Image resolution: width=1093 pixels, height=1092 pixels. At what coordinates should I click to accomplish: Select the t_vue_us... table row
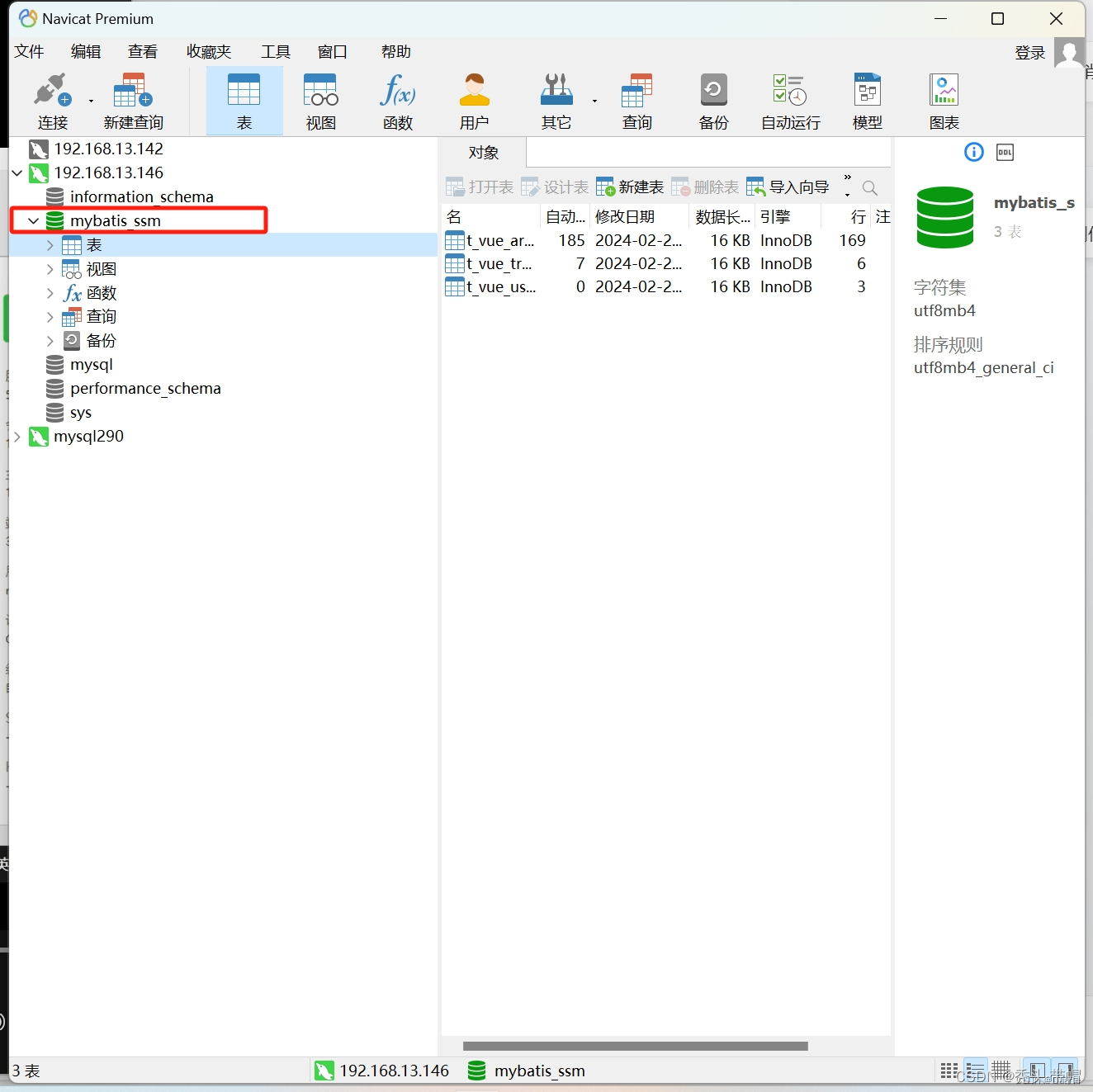tap(666, 286)
